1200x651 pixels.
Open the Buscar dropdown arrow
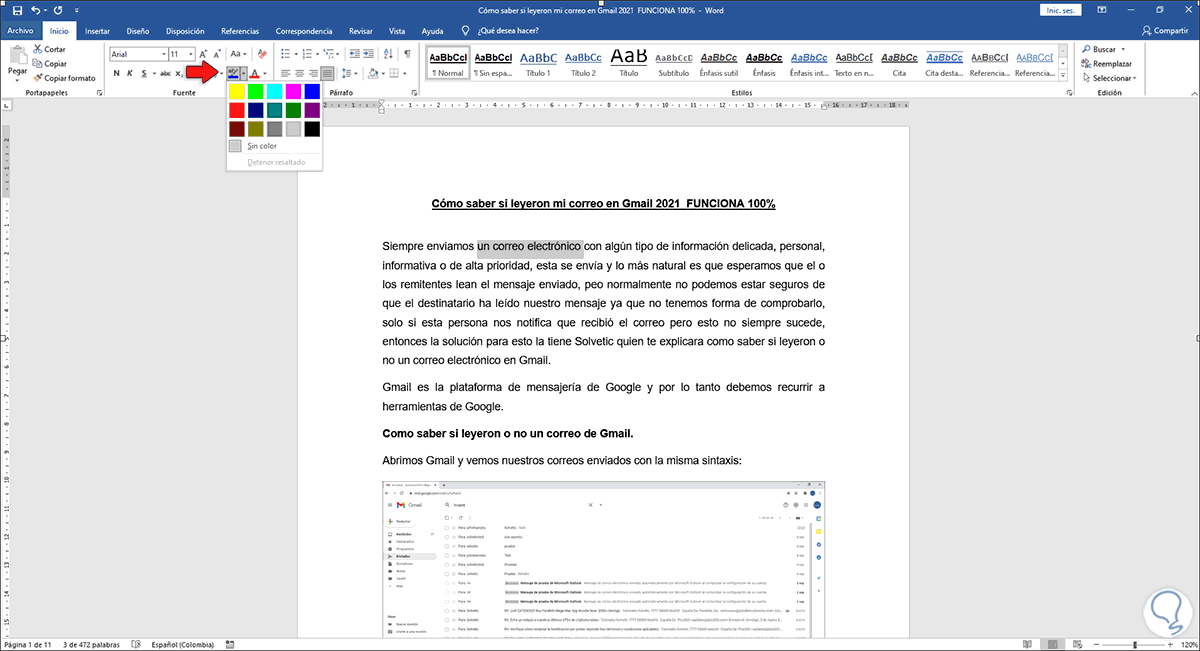coord(1122,49)
